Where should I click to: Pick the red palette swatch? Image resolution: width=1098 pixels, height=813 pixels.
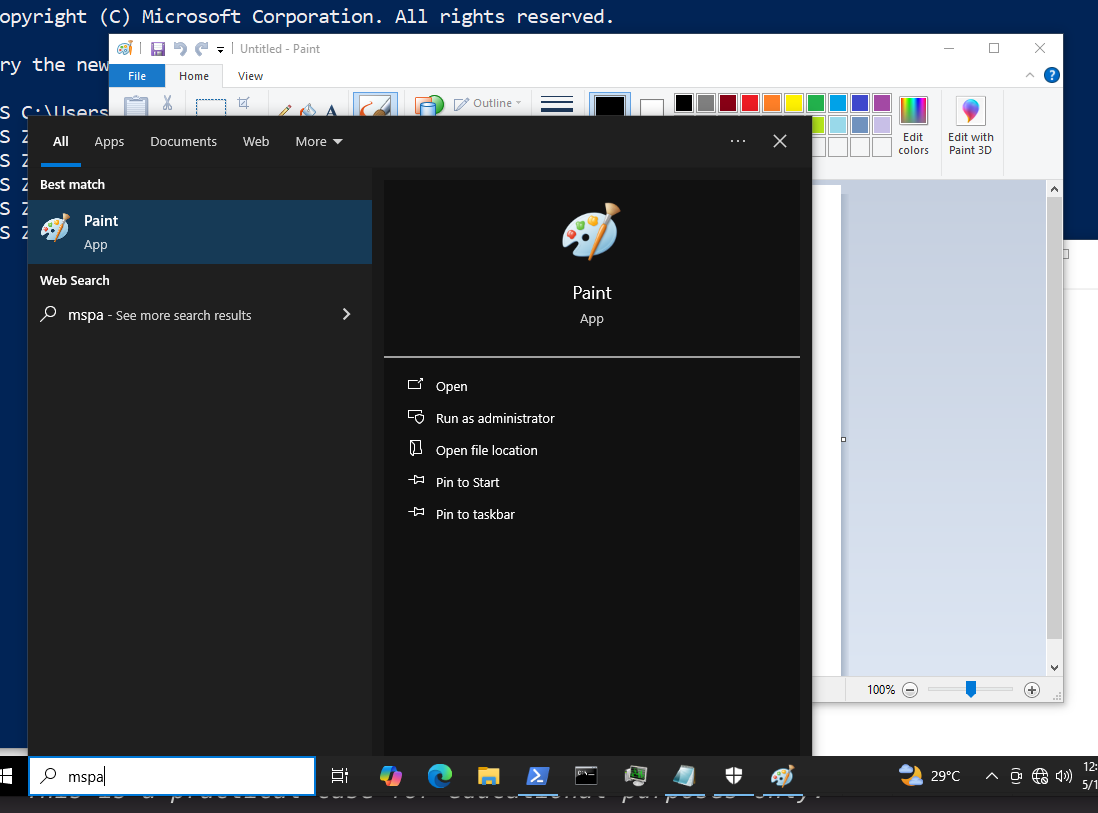(x=750, y=103)
